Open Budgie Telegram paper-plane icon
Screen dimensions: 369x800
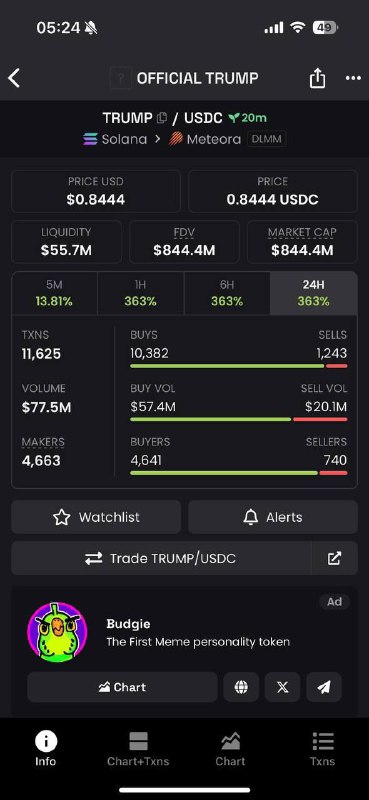point(324,687)
